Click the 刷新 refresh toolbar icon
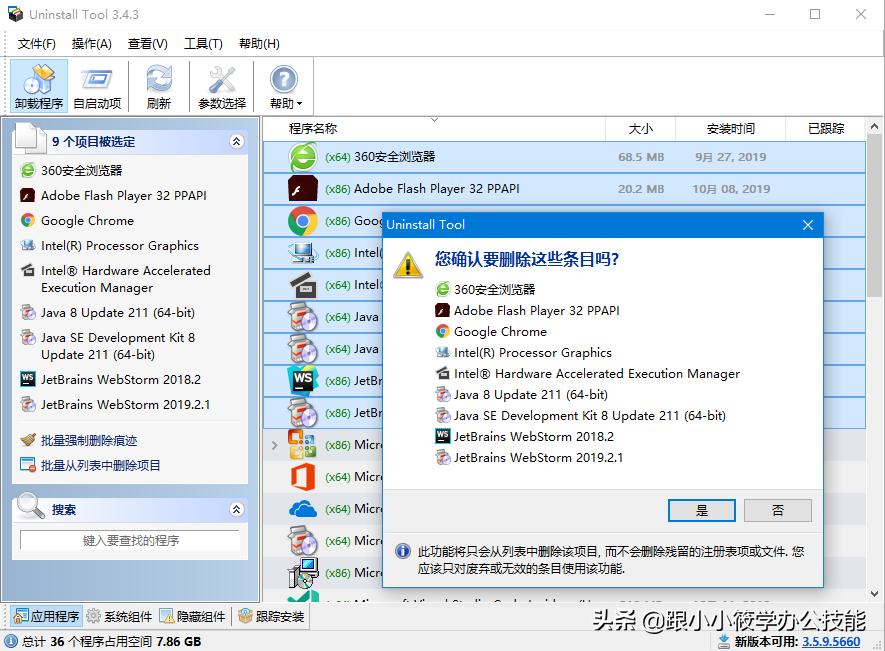Viewport: 885px width, 651px height. click(158, 85)
